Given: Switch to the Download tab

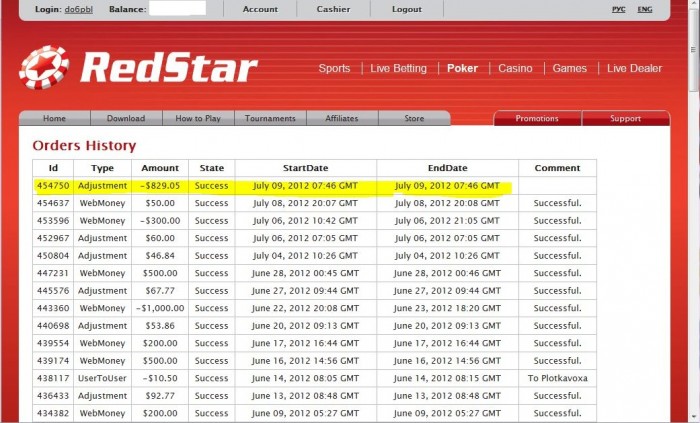Looking at the screenshot, I should click(x=126, y=118).
